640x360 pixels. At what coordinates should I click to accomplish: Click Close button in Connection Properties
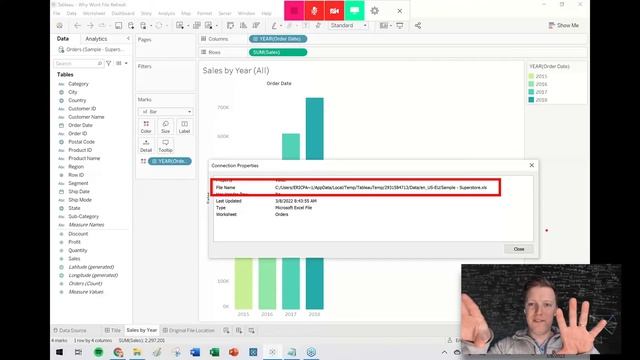pos(519,249)
